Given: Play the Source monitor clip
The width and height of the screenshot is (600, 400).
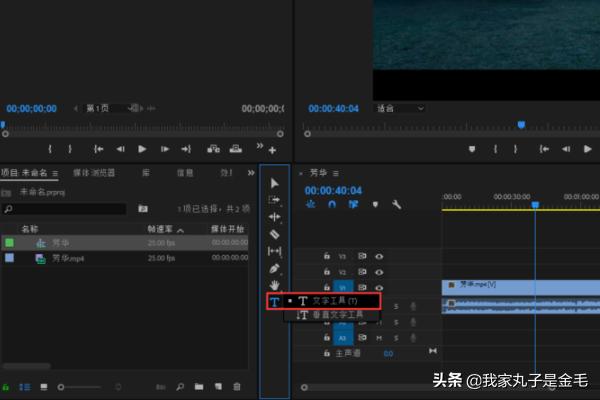Looking at the screenshot, I should point(142,149).
